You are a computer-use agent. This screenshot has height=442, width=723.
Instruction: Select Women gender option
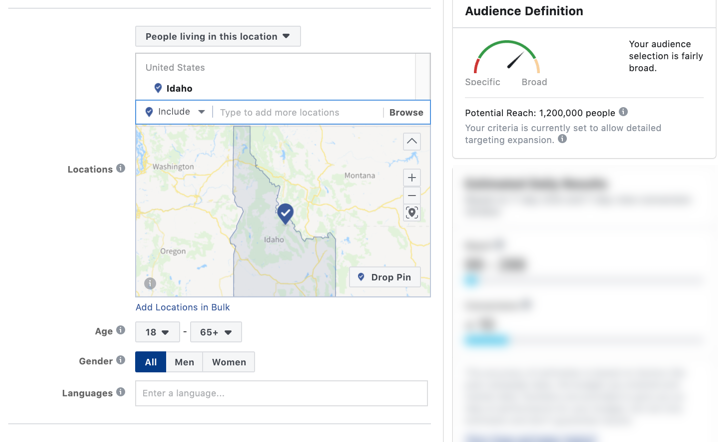click(x=229, y=362)
